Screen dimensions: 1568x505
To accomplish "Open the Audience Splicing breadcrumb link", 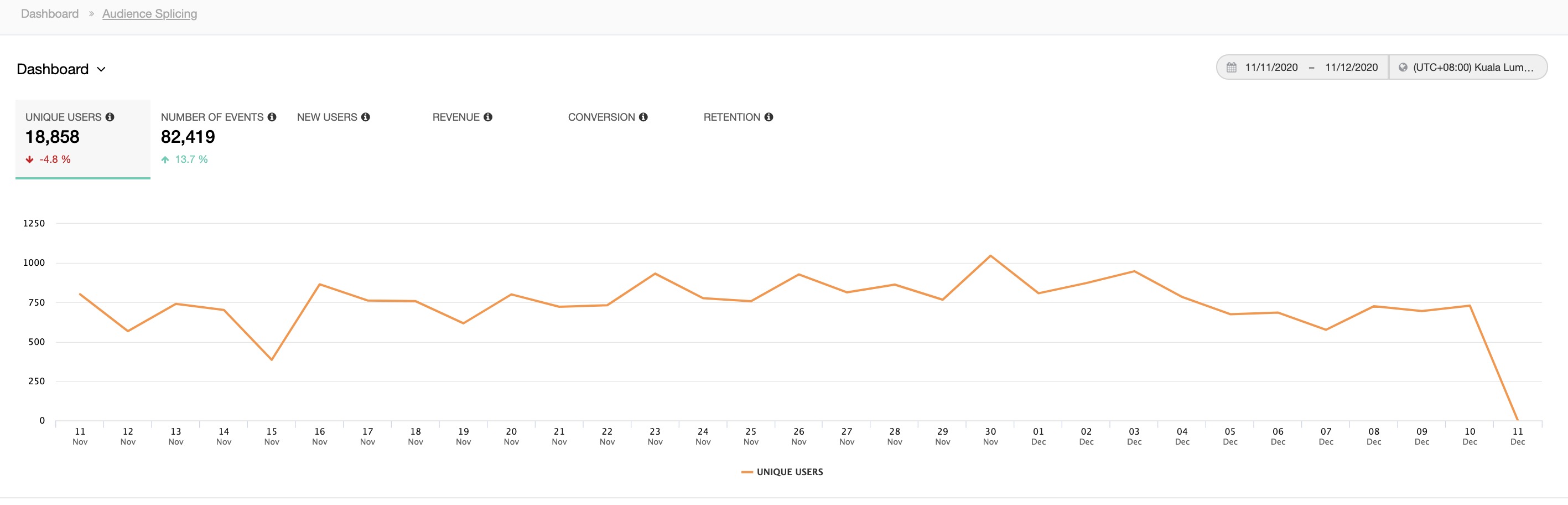I will click(149, 14).
